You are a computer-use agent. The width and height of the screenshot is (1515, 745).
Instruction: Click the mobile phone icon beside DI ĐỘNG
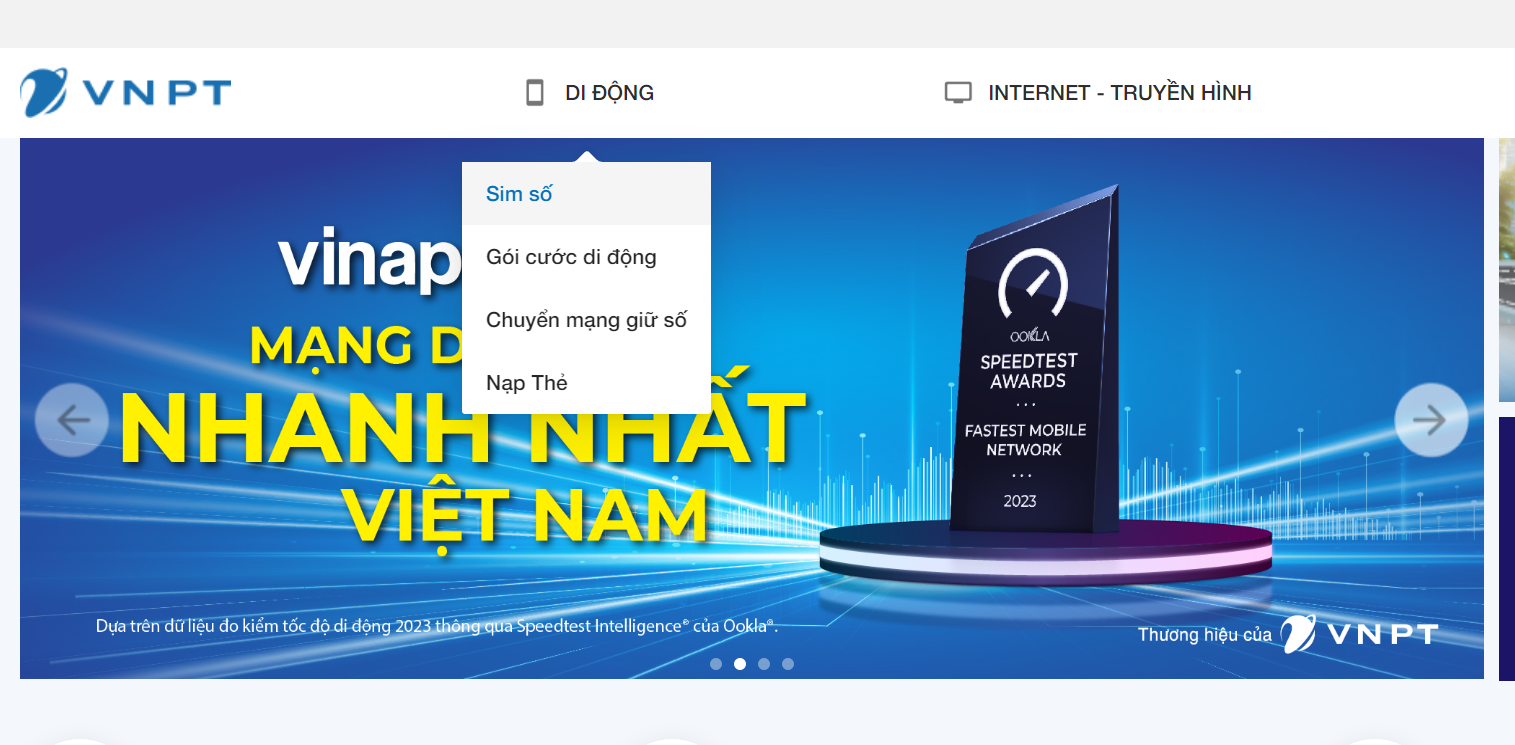pos(535,93)
